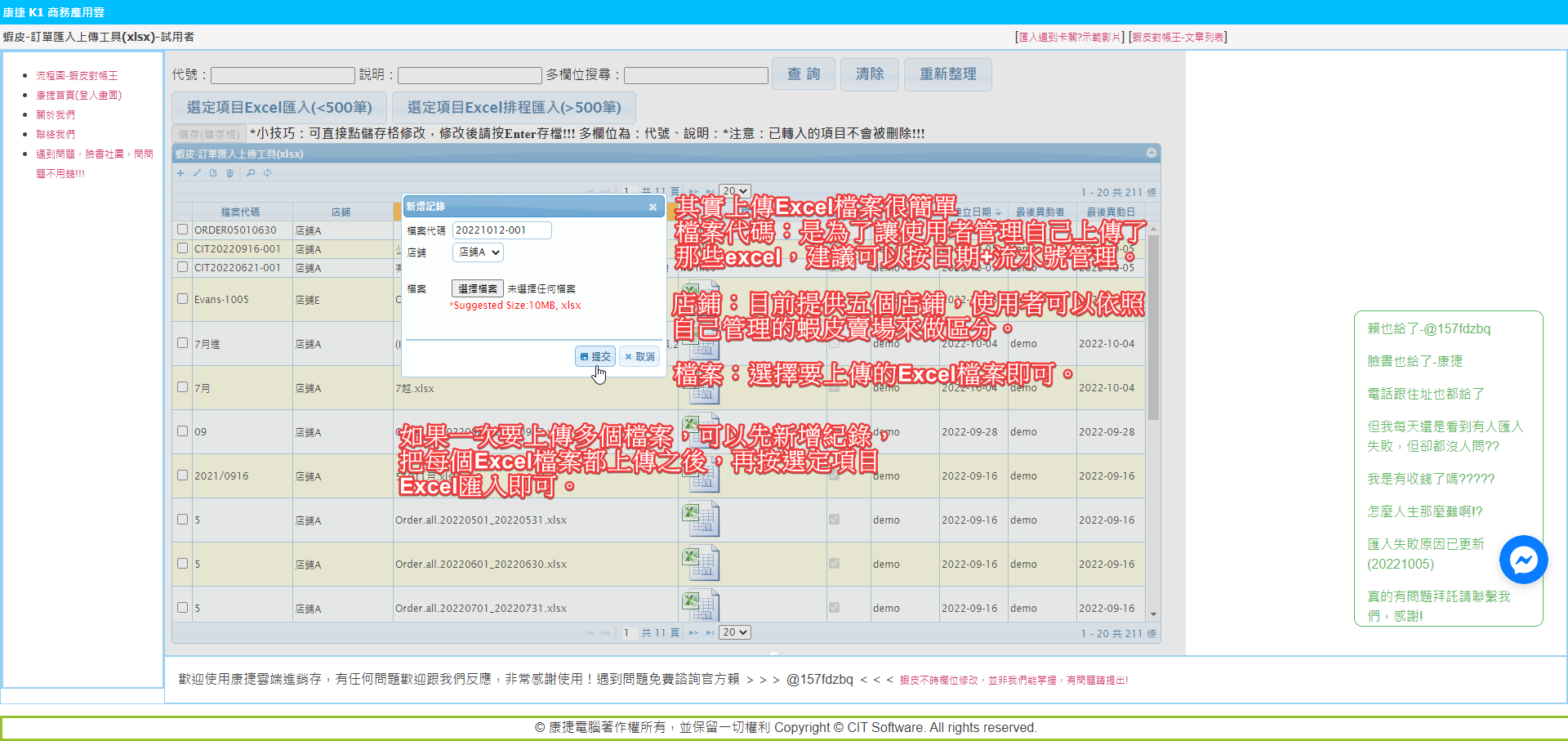Open 關於我們 in the sidebar
The height and width of the screenshot is (741, 1568).
point(56,114)
